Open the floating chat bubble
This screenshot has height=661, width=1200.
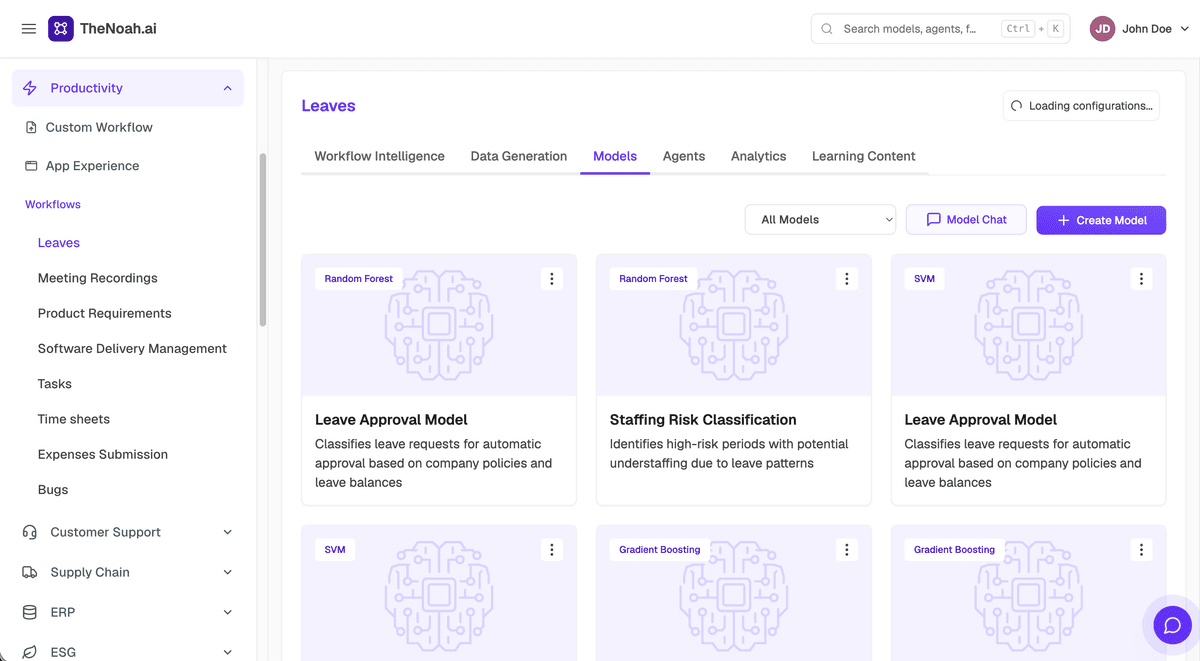(x=1172, y=626)
